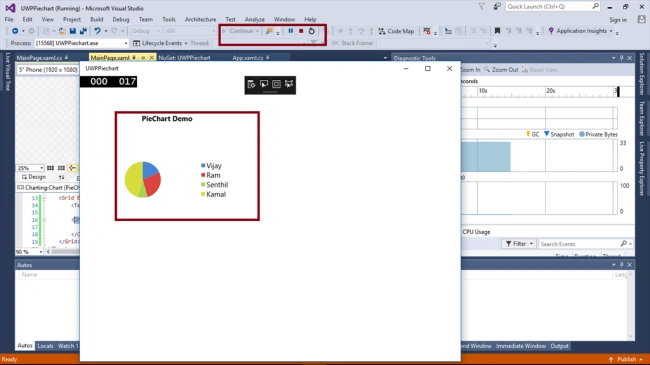Pin the MainPage.xaml tab
Screen dimensions: 650x365
tap(143, 58)
